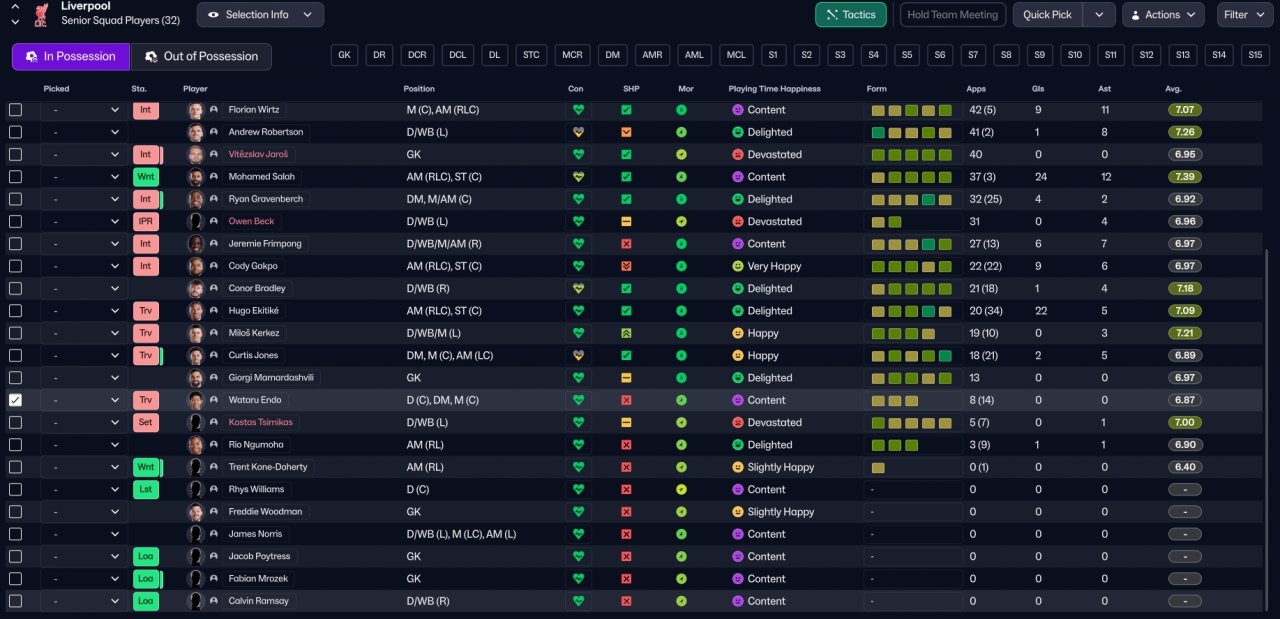Viewport: 1280px width, 619px height.
Task: Open the Filter dropdown
Action: pyautogui.click(x=1245, y=15)
